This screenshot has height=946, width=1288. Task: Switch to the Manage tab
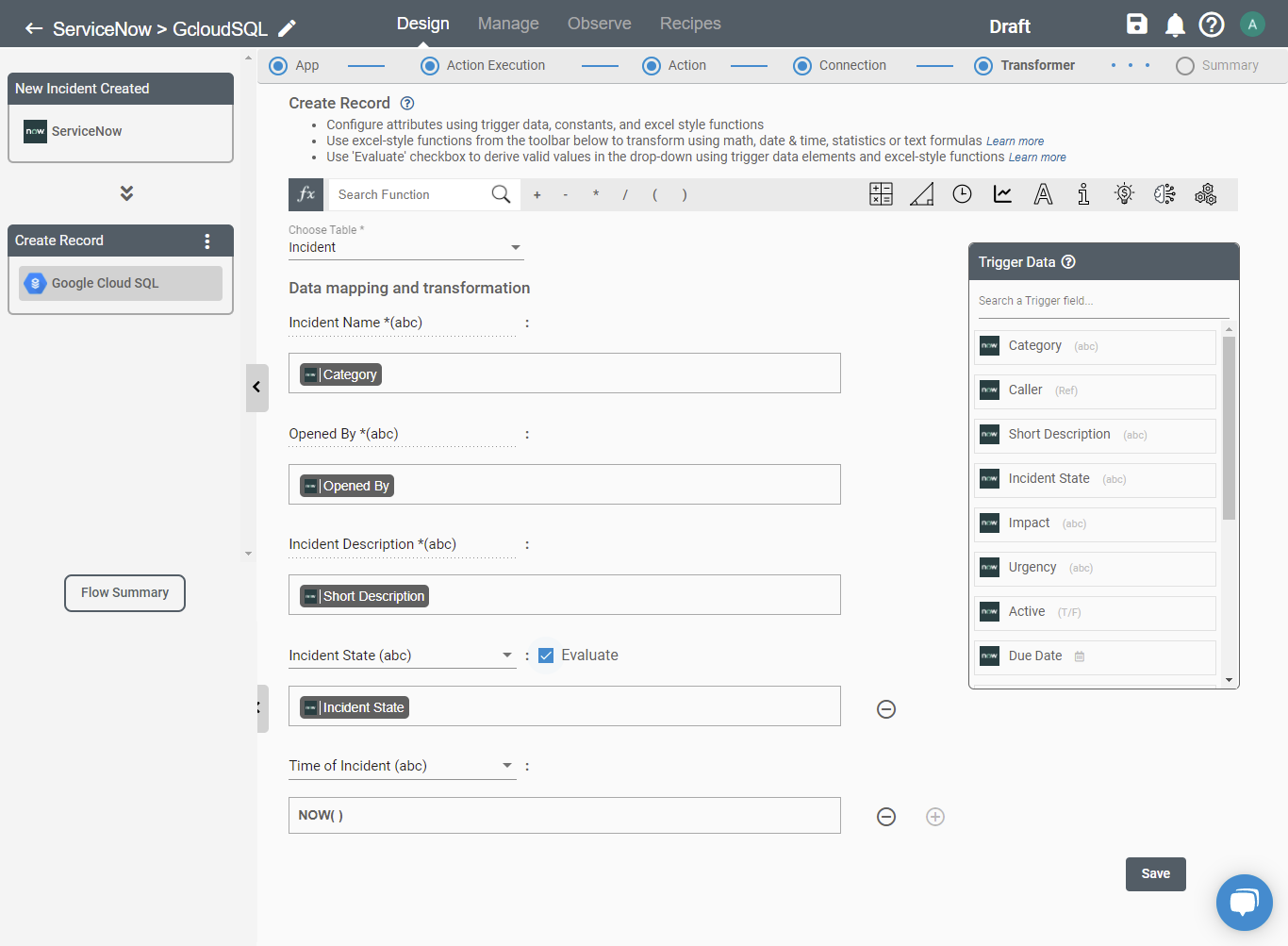pos(508,24)
